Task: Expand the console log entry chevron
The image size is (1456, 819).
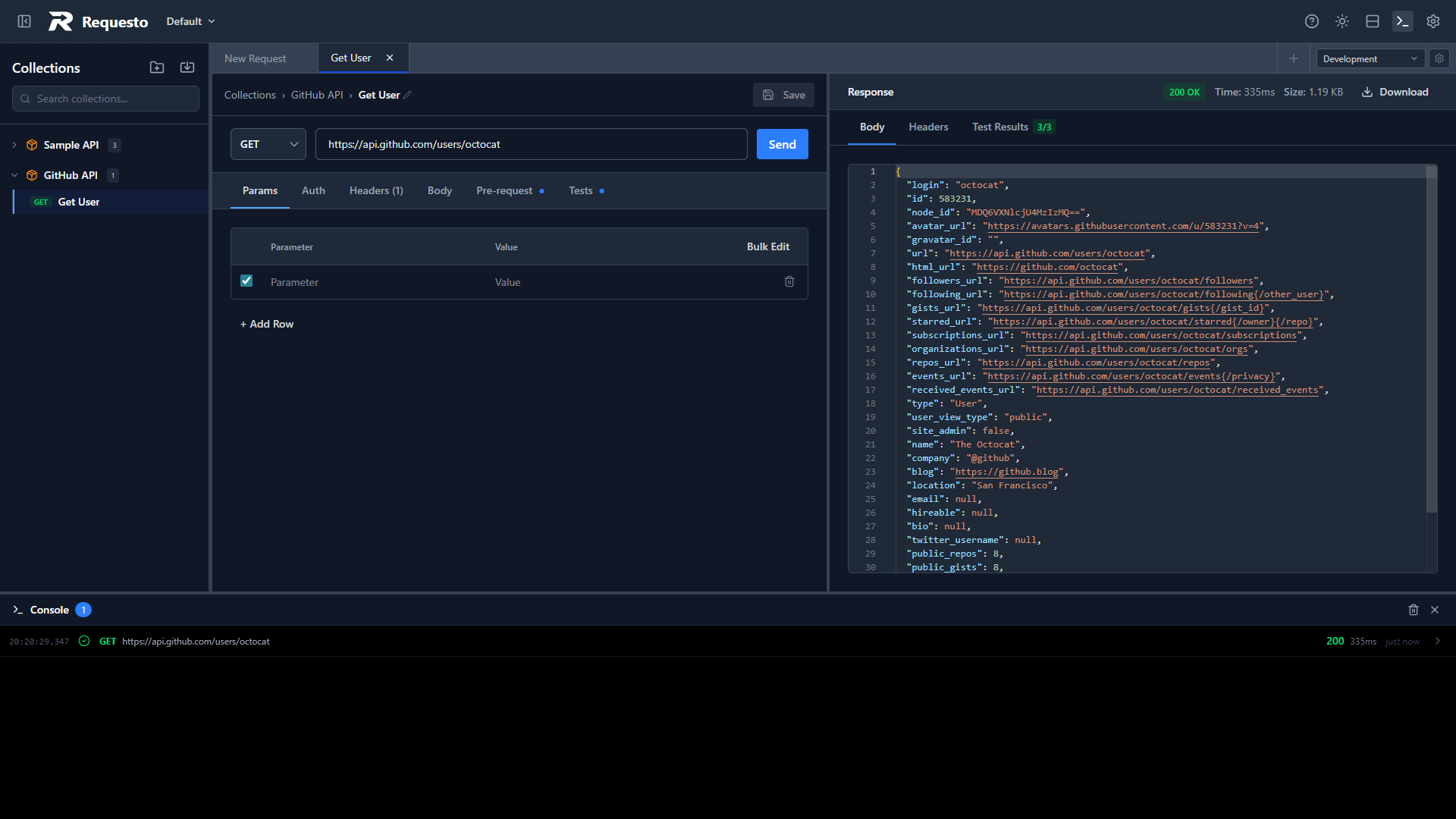Action: (x=1438, y=642)
